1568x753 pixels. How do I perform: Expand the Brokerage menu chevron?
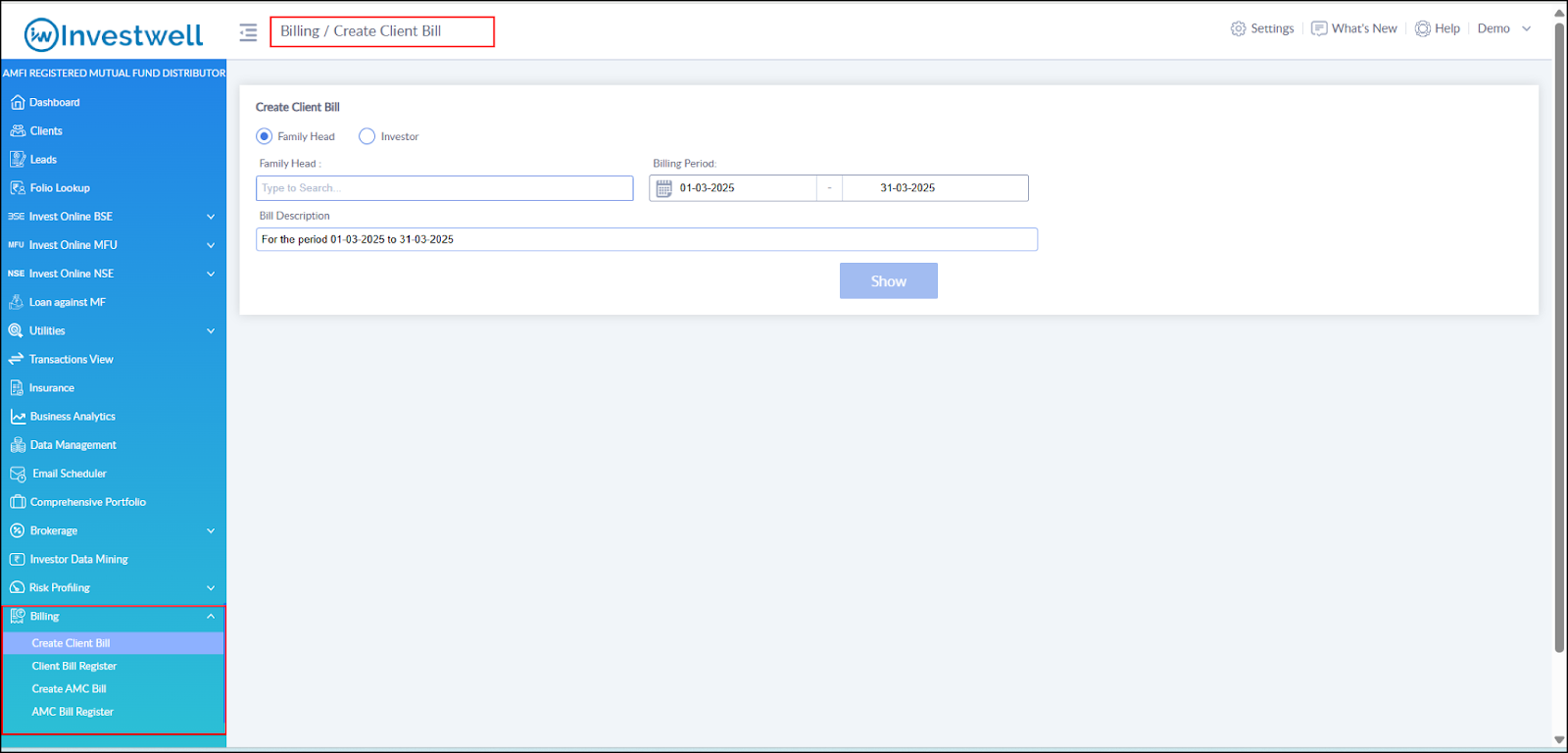211,531
